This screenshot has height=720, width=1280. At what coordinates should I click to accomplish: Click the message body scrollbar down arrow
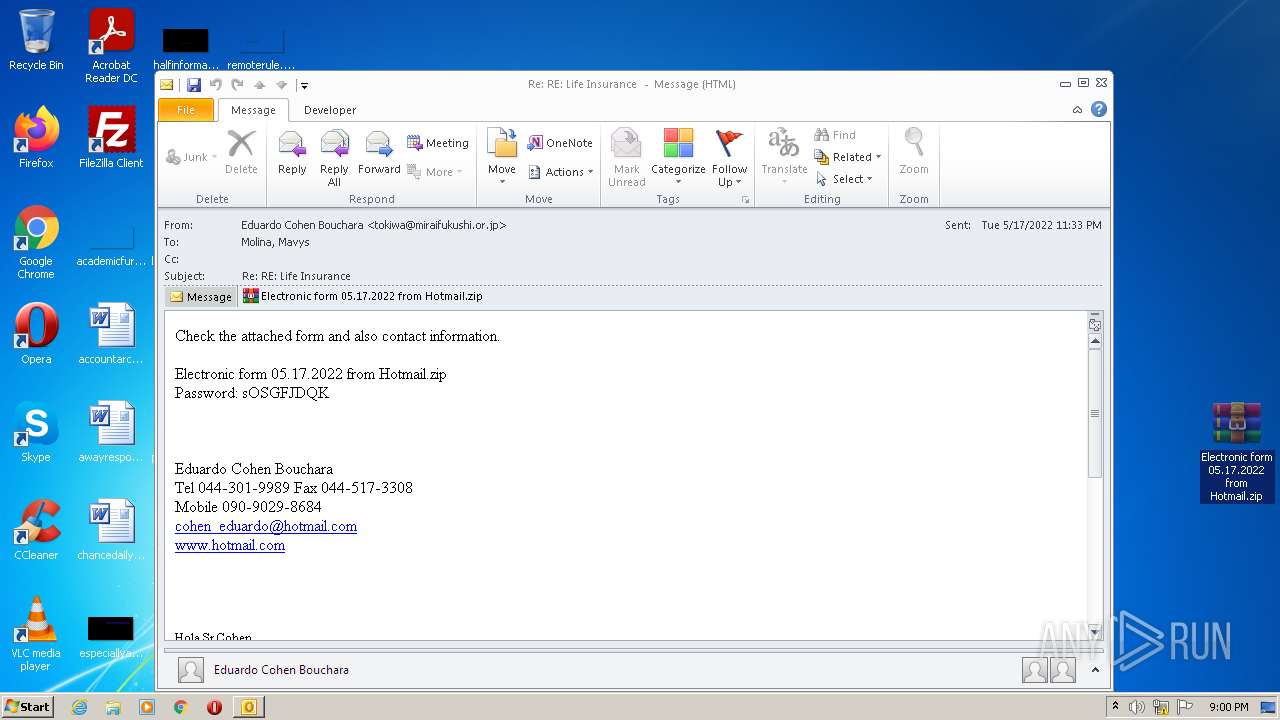tap(1095, 631)
